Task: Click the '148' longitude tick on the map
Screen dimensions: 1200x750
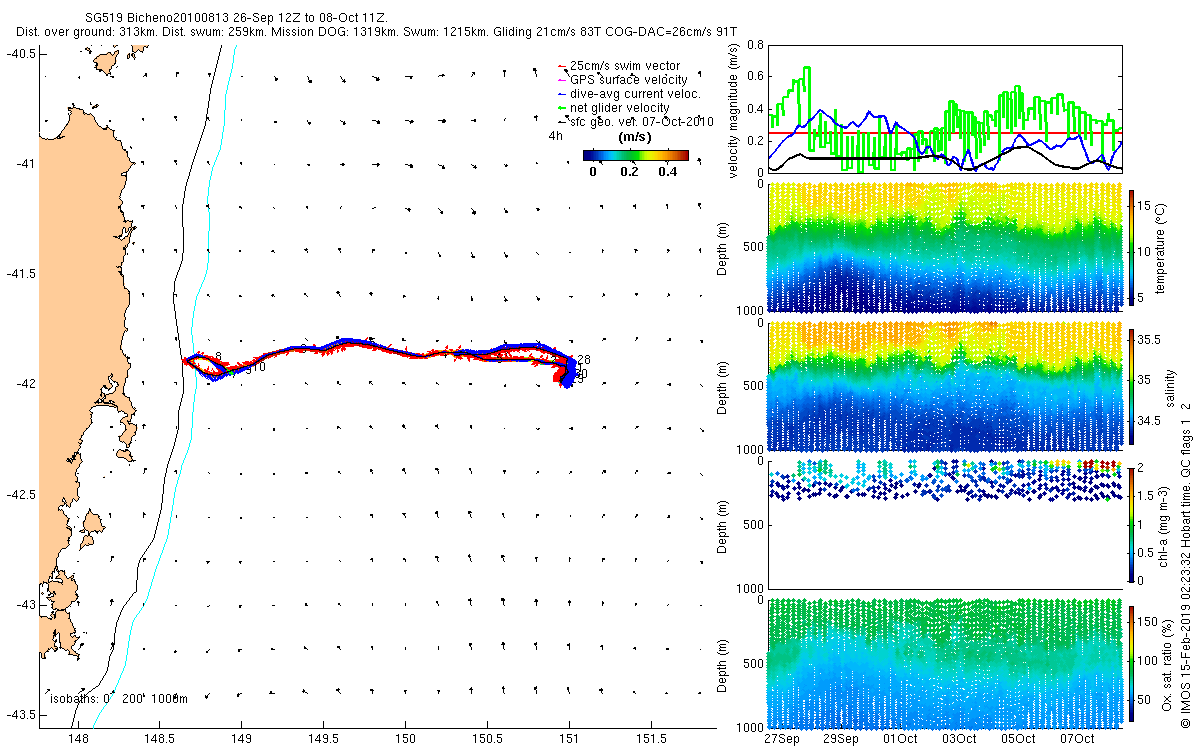Action: [x=77, y=738]
